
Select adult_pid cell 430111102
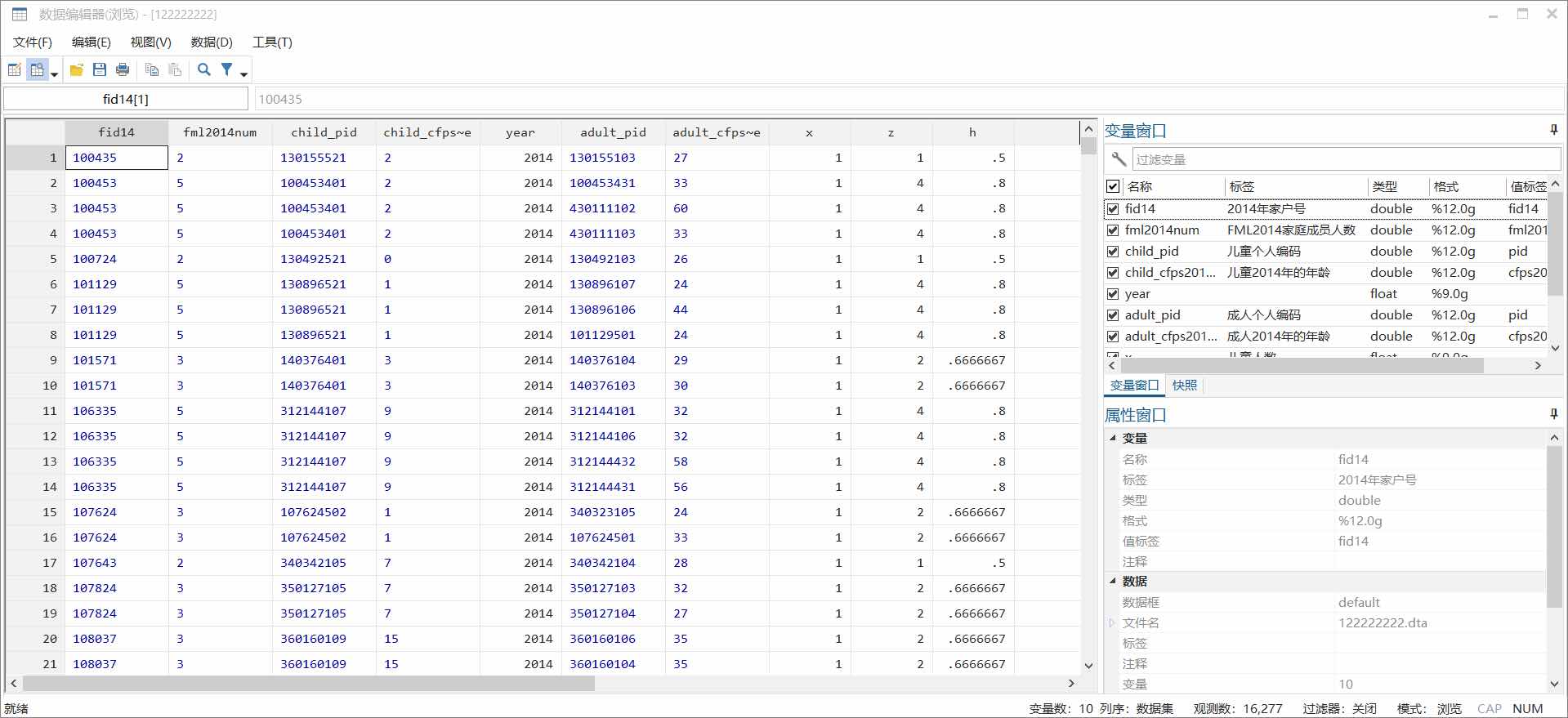pos(613,208)
